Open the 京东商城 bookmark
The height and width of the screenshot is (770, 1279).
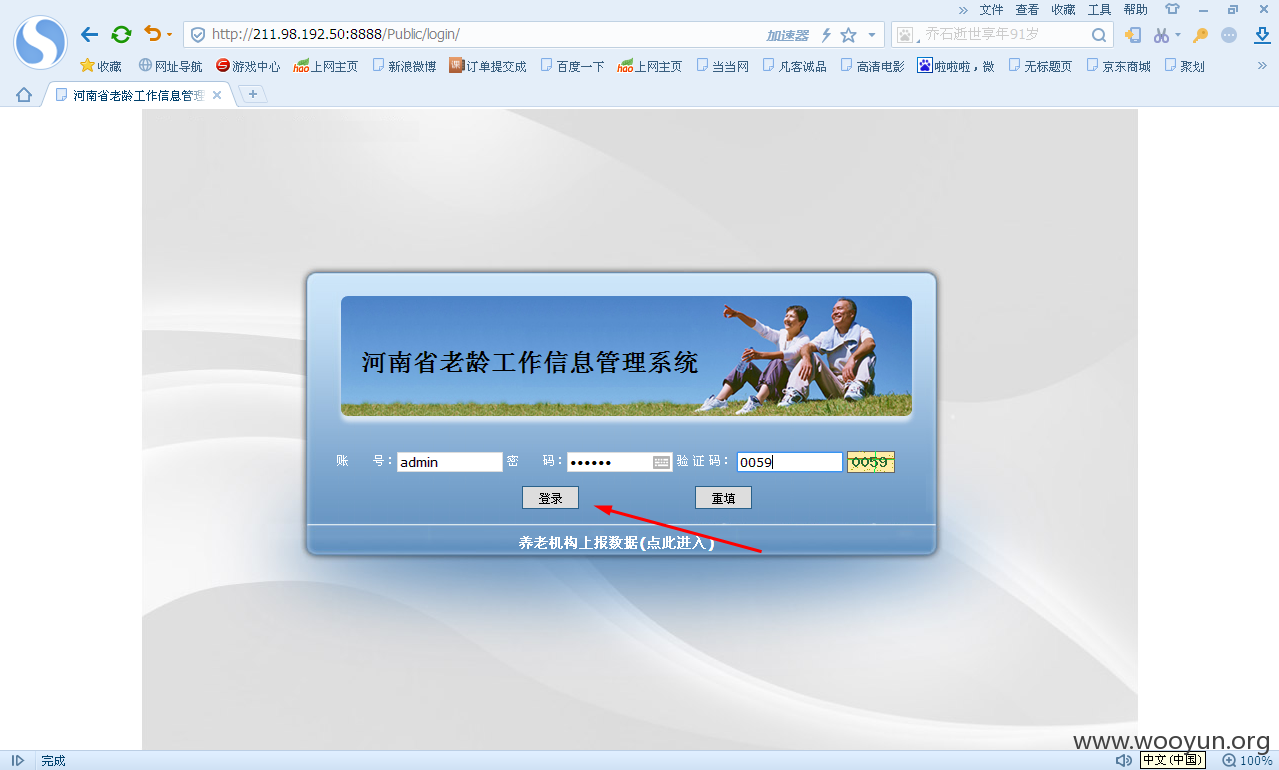1118,66
